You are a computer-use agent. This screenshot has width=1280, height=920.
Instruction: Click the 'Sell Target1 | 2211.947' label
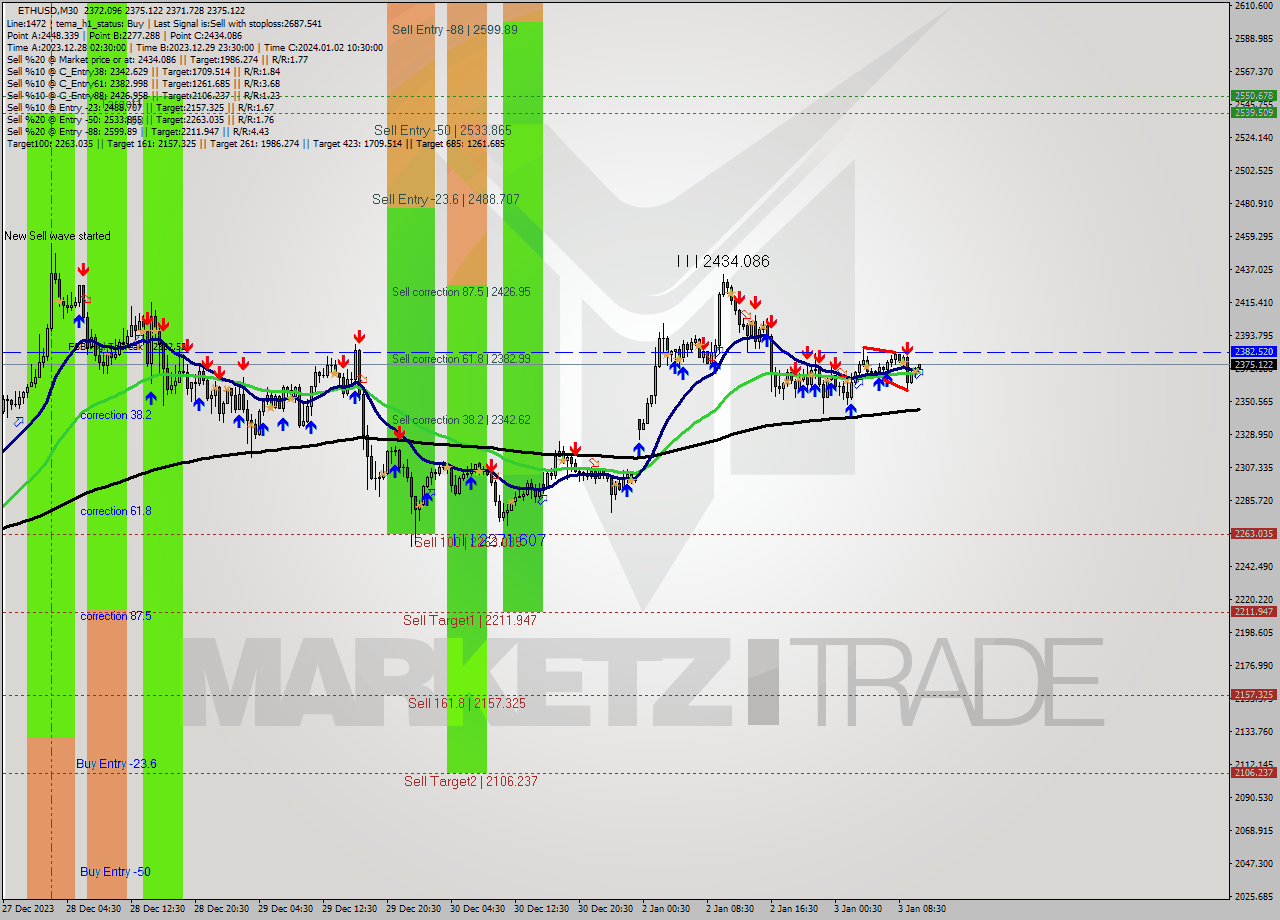470,620
